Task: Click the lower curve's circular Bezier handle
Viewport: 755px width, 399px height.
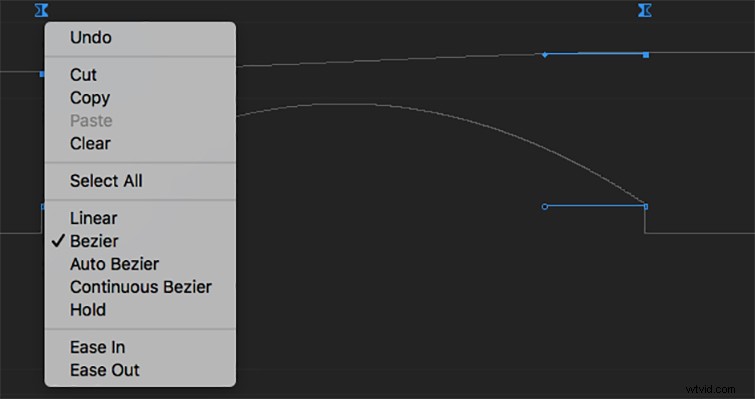Action: coord(545,206)
